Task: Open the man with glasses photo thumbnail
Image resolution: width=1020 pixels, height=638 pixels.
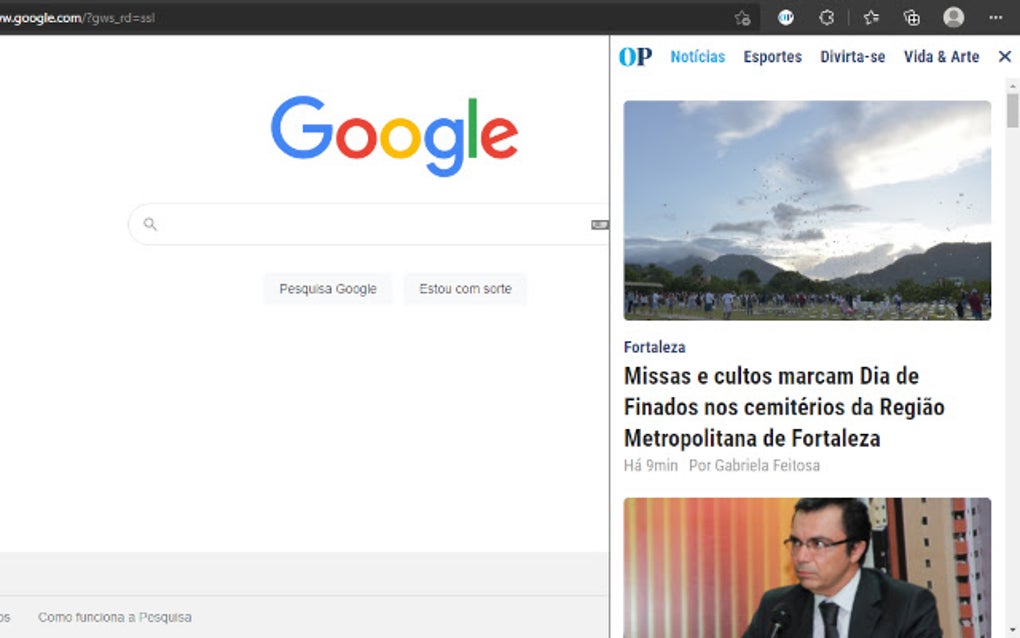Action: pos(807,568)
